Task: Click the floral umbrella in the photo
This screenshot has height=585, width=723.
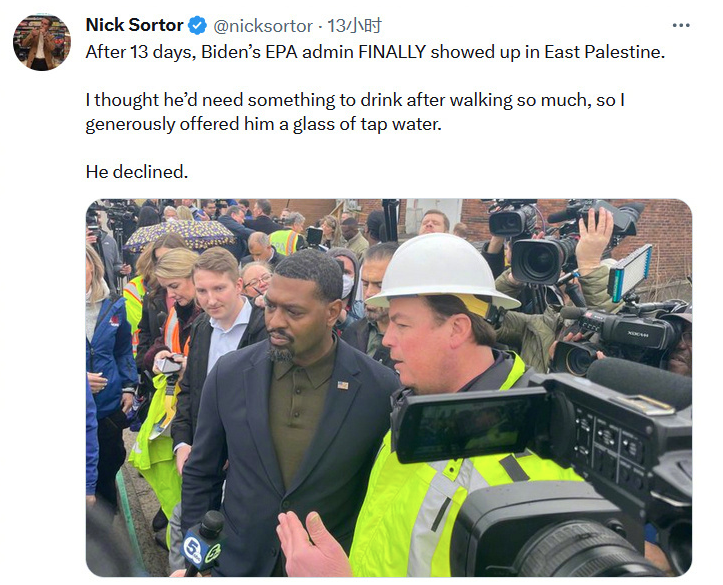Action: click(180, 234)
